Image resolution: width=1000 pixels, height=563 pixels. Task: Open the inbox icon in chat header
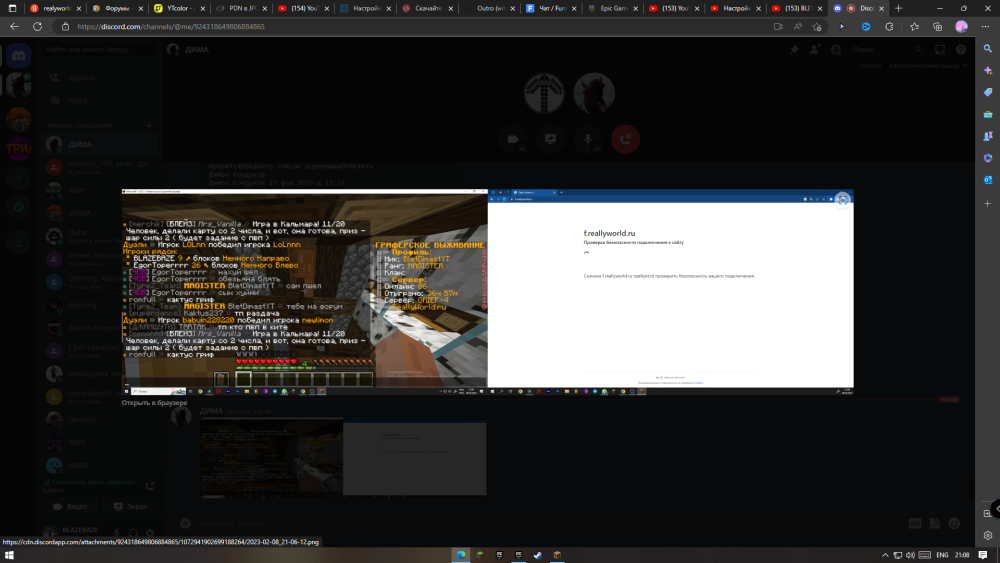tap(940, 49)
